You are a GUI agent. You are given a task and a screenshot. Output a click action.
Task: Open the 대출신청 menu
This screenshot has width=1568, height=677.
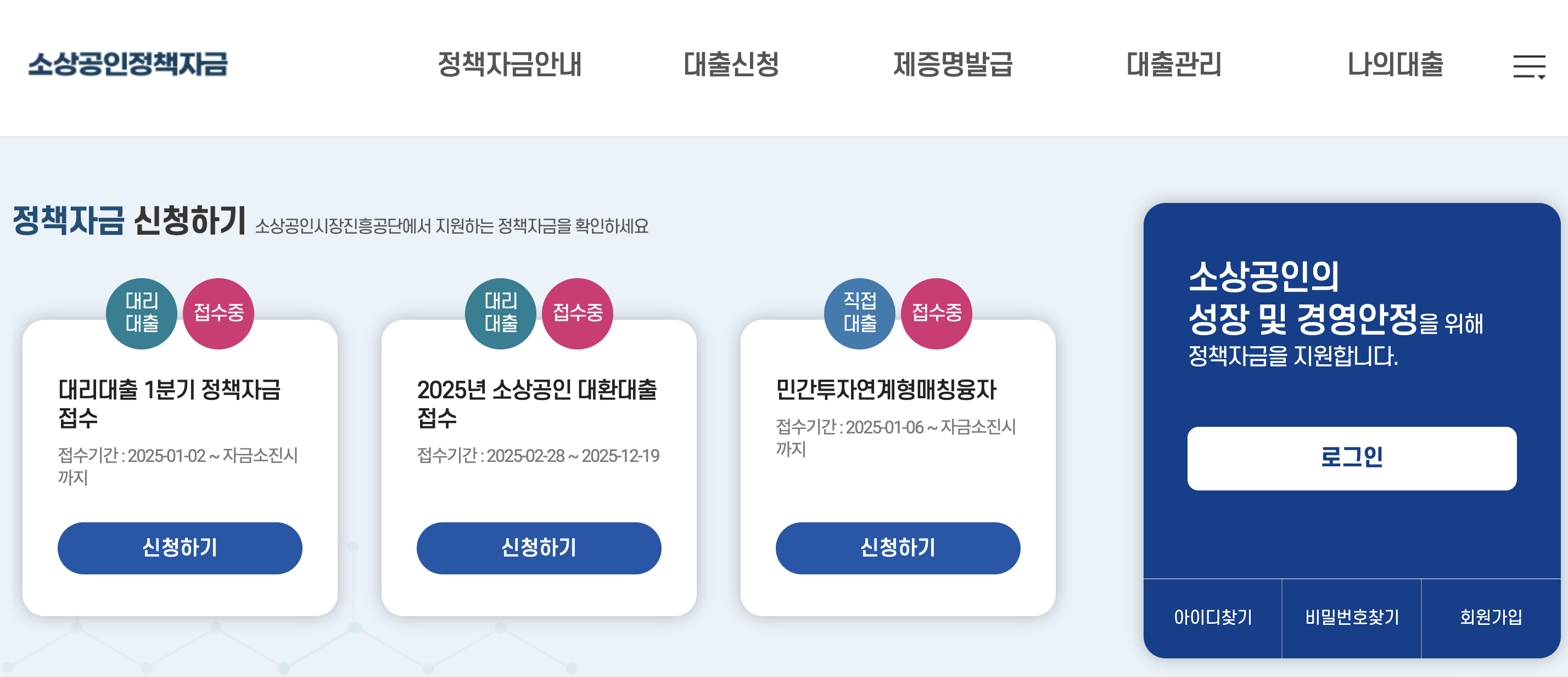tap(733, 67)
